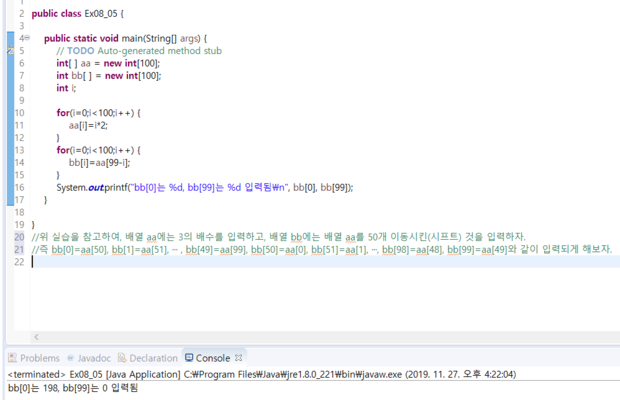620x400 pixels.
Task: Click the comment on line 20
Action: pyautogui.click(x=280, y=236)
